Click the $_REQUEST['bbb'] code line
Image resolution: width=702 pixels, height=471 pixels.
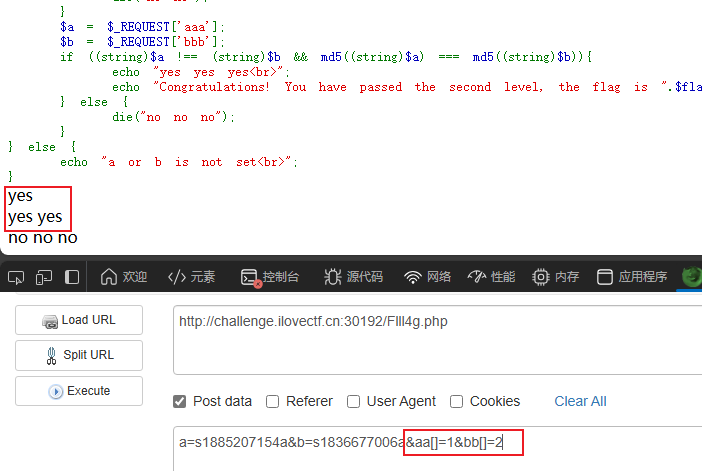point(142,42)
